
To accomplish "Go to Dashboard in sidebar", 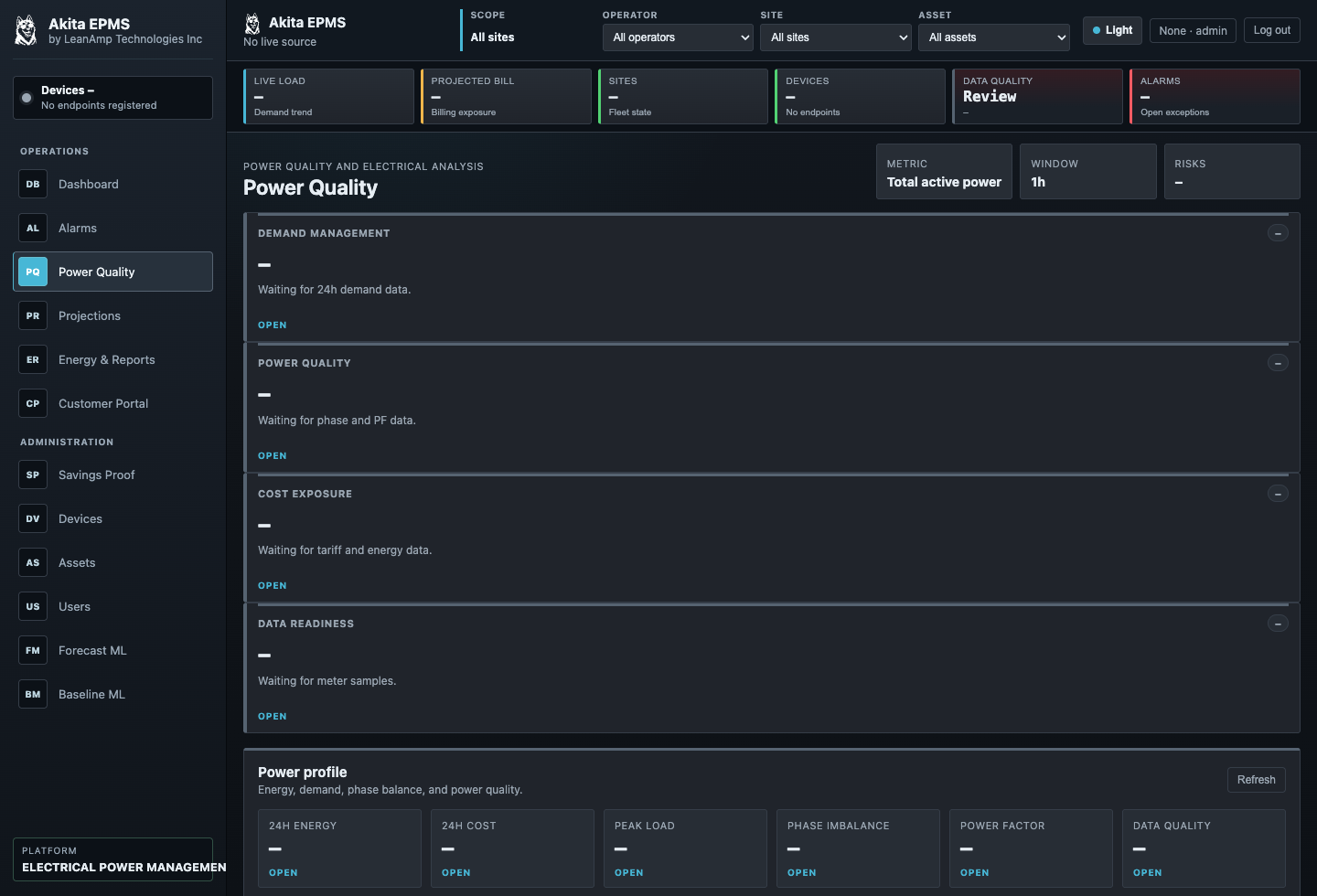I will click(x=112, y=184).
